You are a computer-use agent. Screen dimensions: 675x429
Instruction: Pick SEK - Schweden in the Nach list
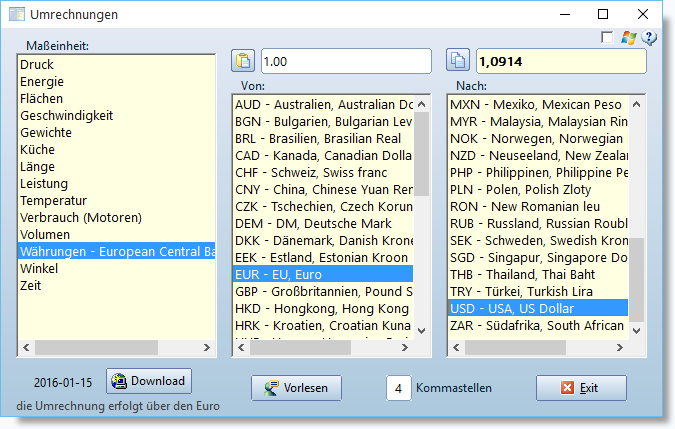tap(538, 241)
